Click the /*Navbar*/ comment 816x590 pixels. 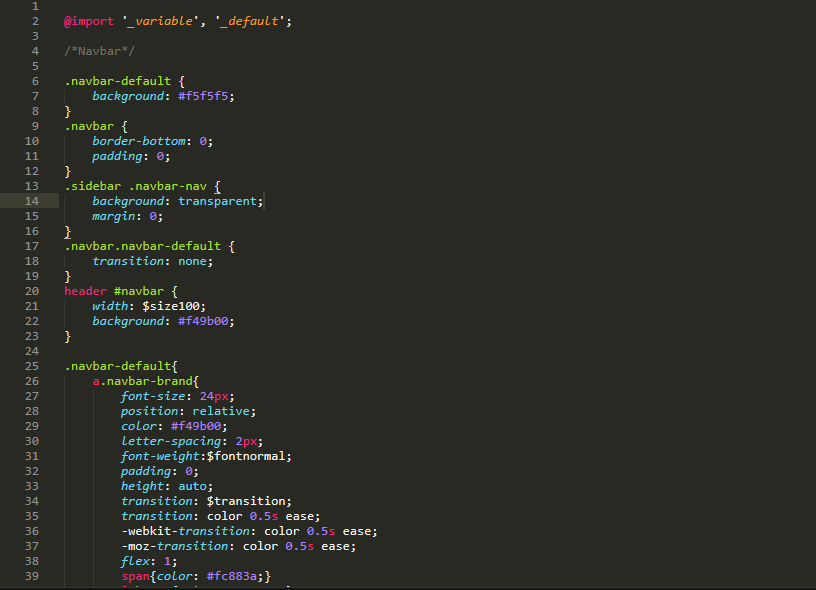point(99,51)
